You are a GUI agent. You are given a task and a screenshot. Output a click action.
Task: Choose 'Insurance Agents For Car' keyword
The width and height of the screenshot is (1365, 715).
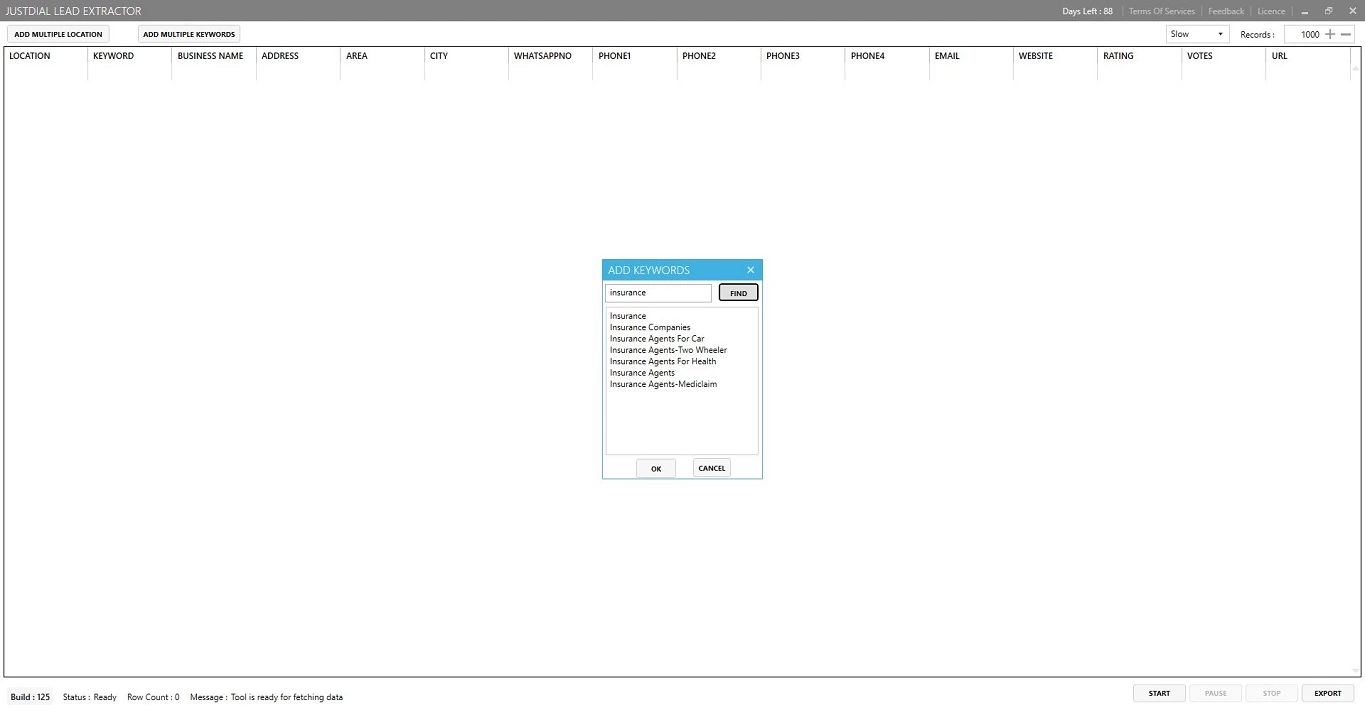click(x=657, y=339)
